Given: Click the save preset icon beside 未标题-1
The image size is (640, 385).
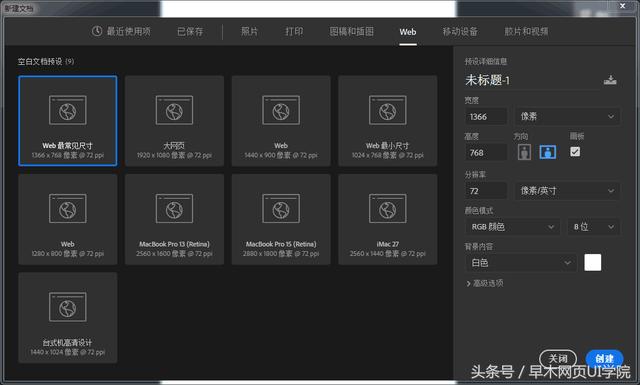Looking at the screenshot, I should [x=610, y=80].
